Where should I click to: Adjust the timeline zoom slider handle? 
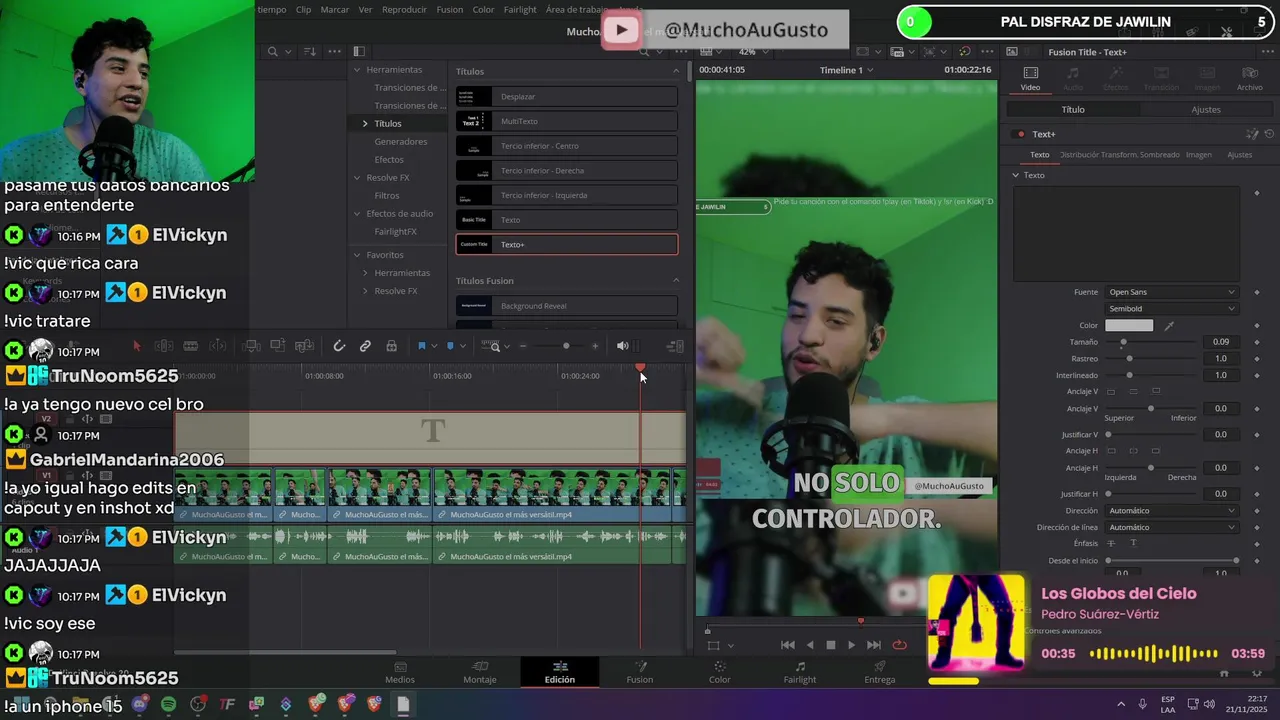point(566,346)
